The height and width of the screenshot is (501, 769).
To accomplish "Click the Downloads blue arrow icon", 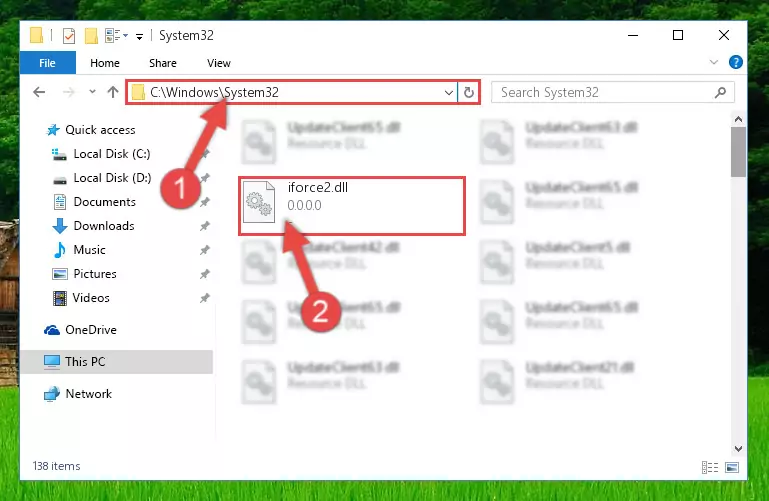I will point(60,226).
